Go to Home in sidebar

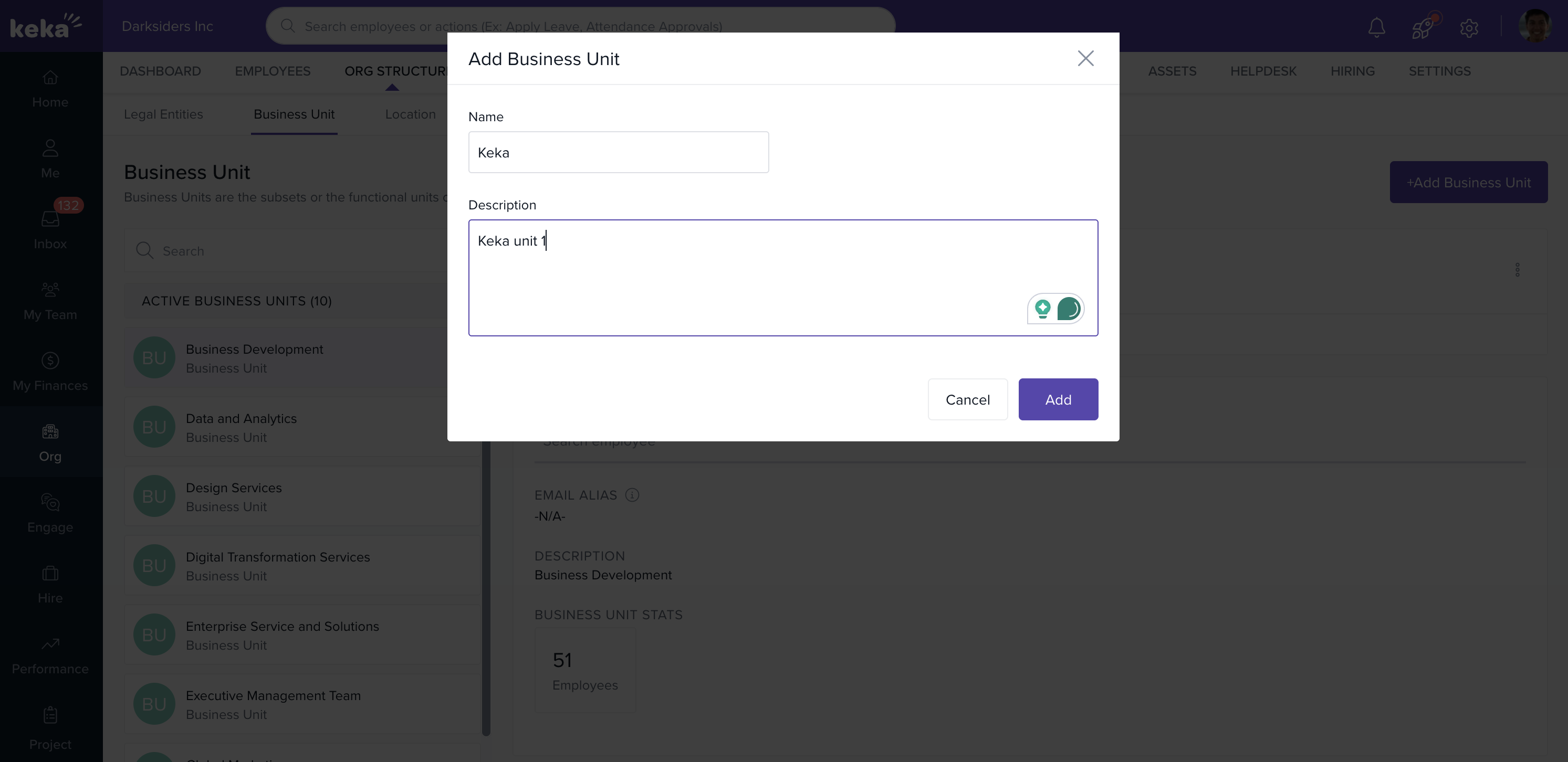pos(50,89)
